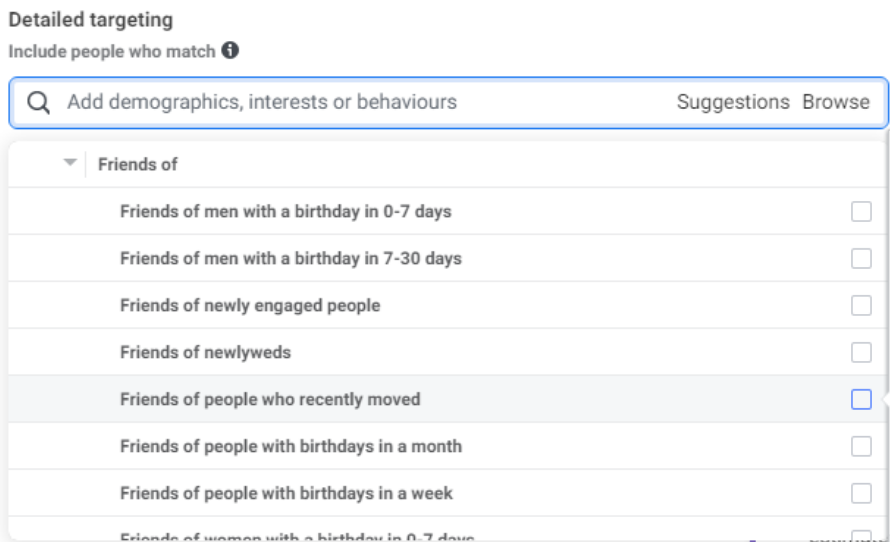Check the partially visible Friends of women checkbox
Viewport: 890px width, 542px height.
point(861,535)
